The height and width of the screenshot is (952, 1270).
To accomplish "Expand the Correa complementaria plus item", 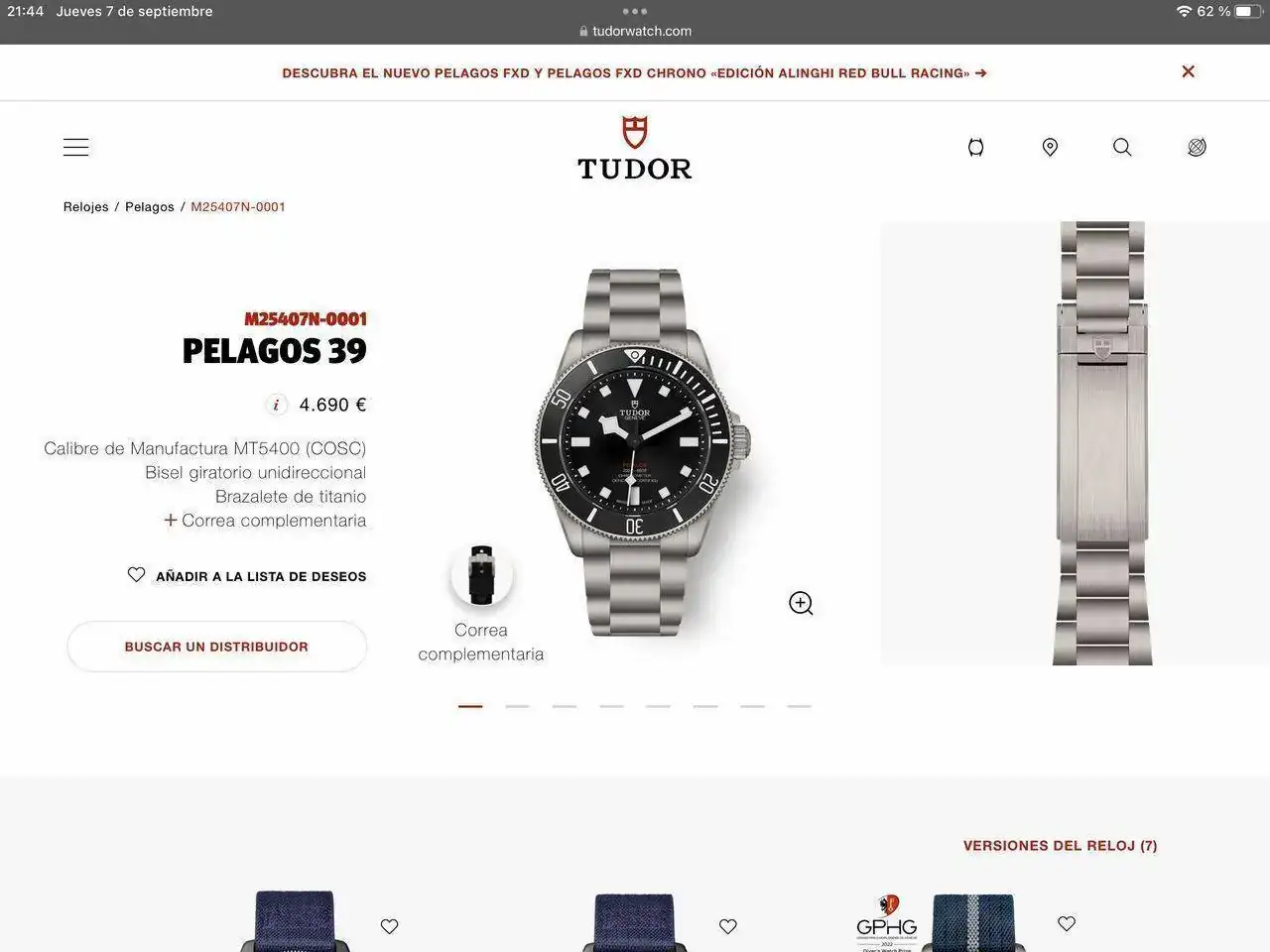I will click(266, 521).
